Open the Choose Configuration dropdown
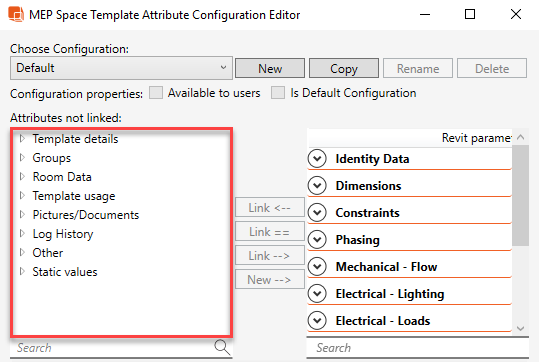 click(121, 68)
